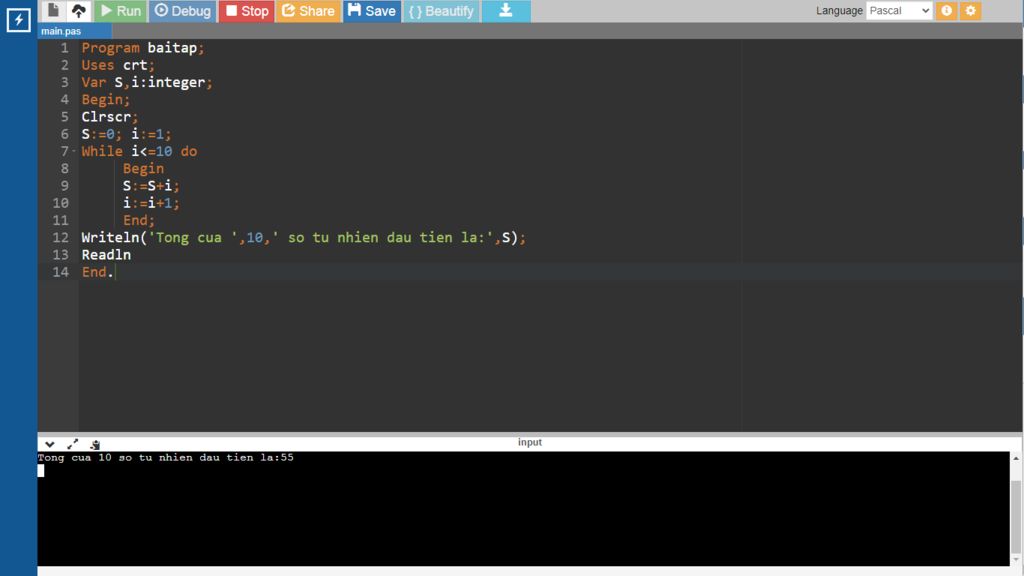Click the 'Readln' statement
Image resolution: width=1024 pixels, height=576 pixels.
click(x=106, y=255)
